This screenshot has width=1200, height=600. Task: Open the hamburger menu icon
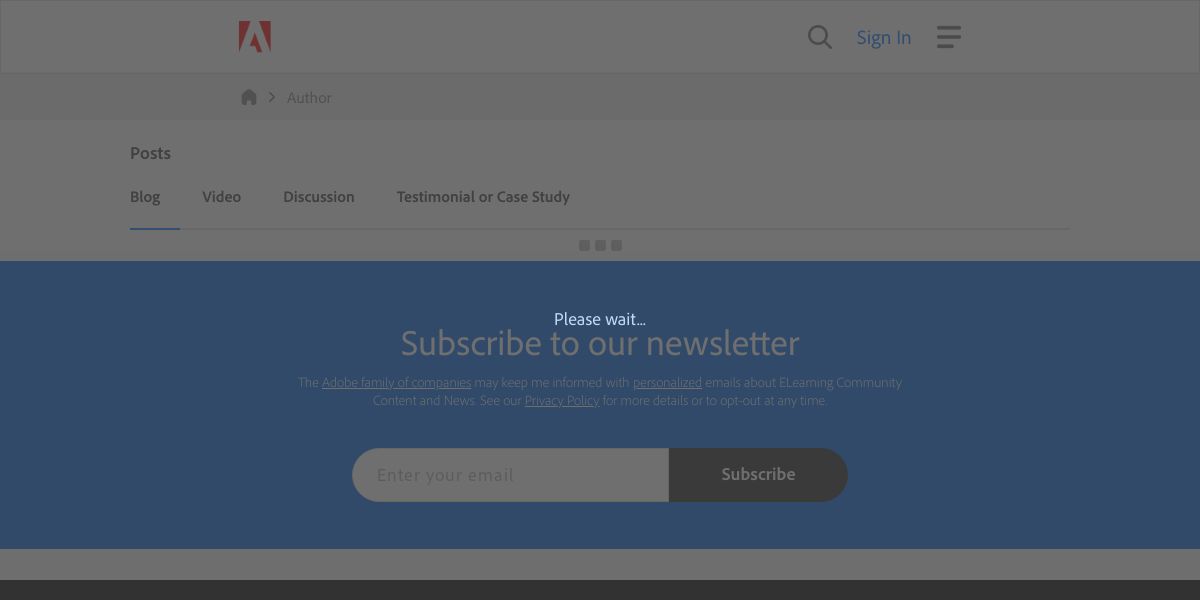pos(949,37)
